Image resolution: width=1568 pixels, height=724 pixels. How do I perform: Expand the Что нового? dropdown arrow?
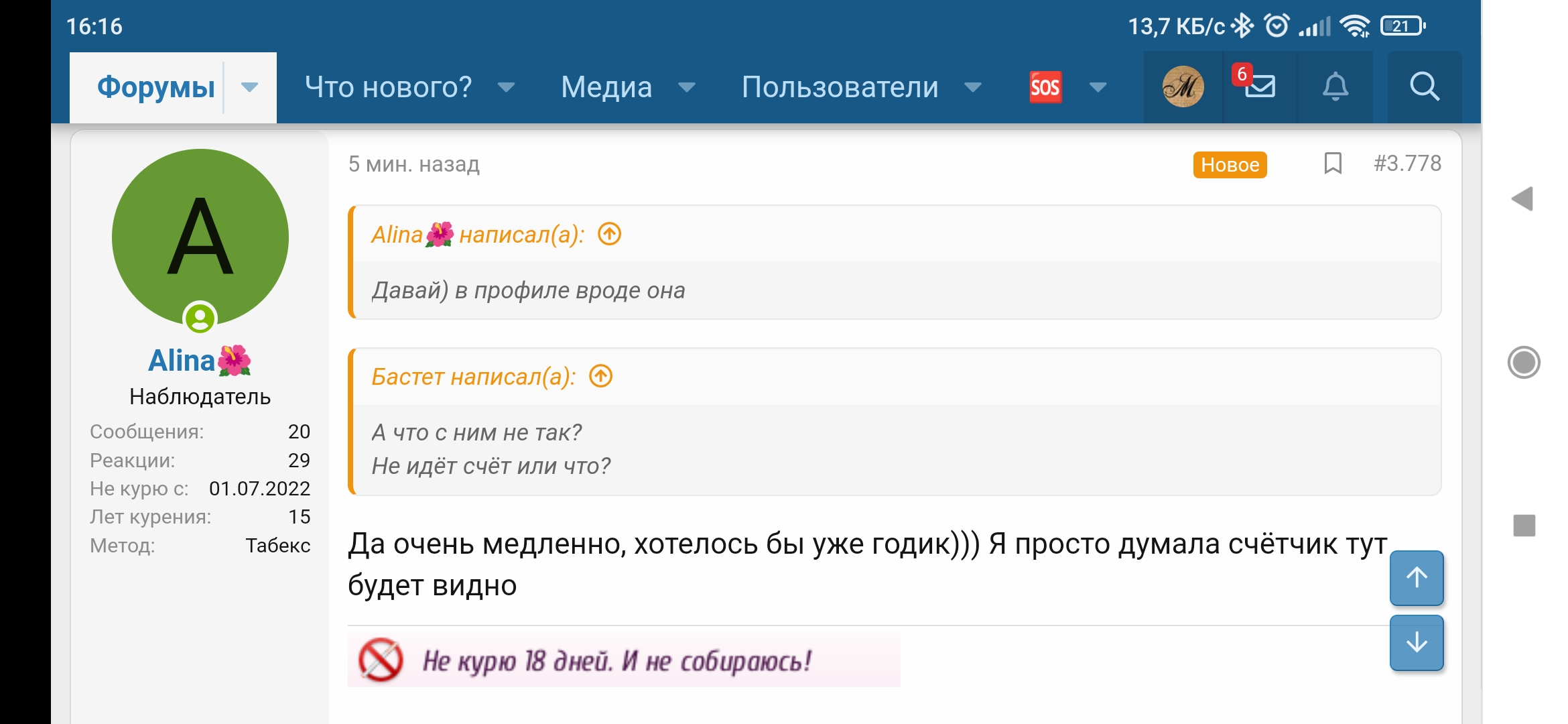pyautogui.click(x=507, y=87)
